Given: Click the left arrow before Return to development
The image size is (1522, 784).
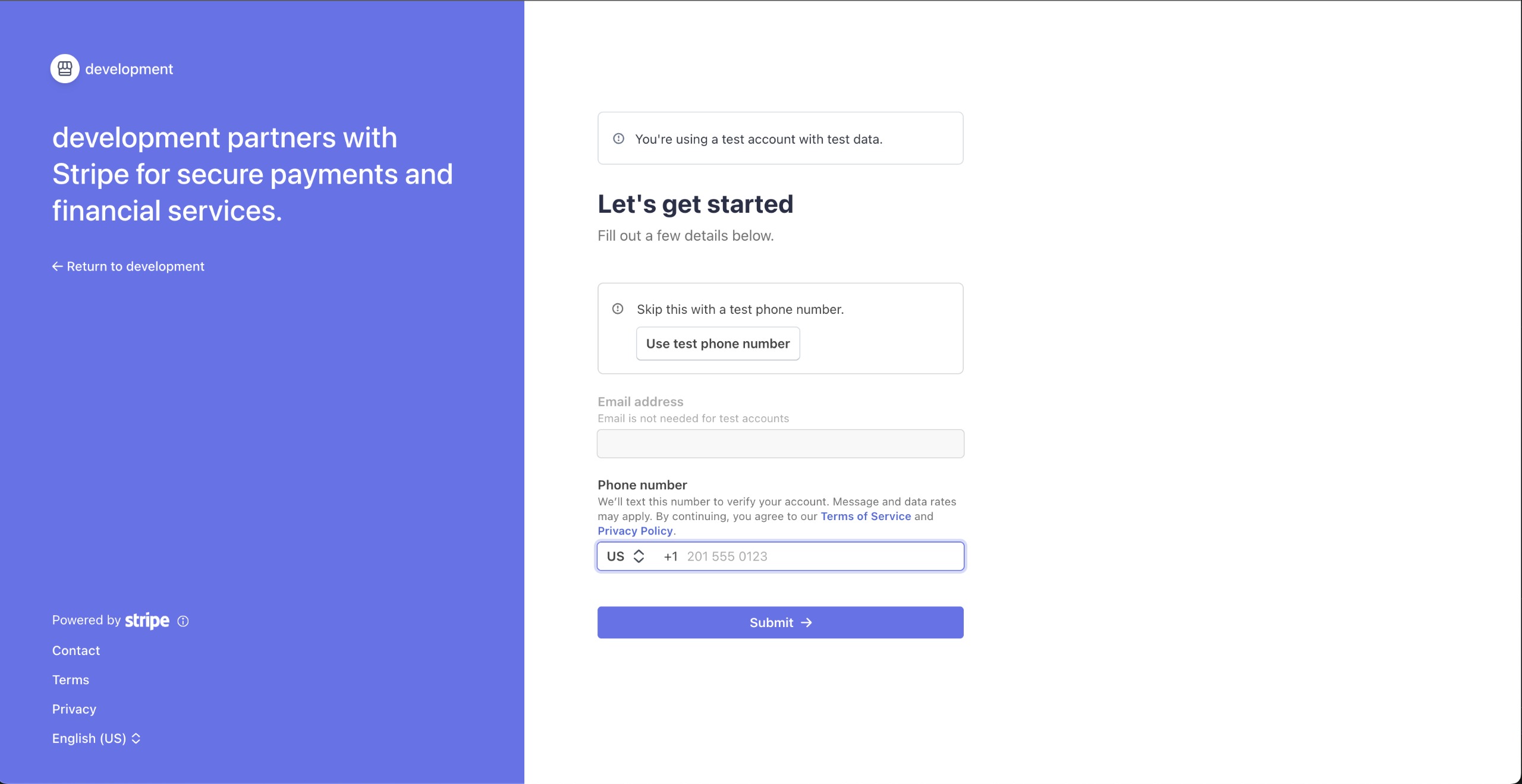Looking at the screenshot, I should click(57, 266).
